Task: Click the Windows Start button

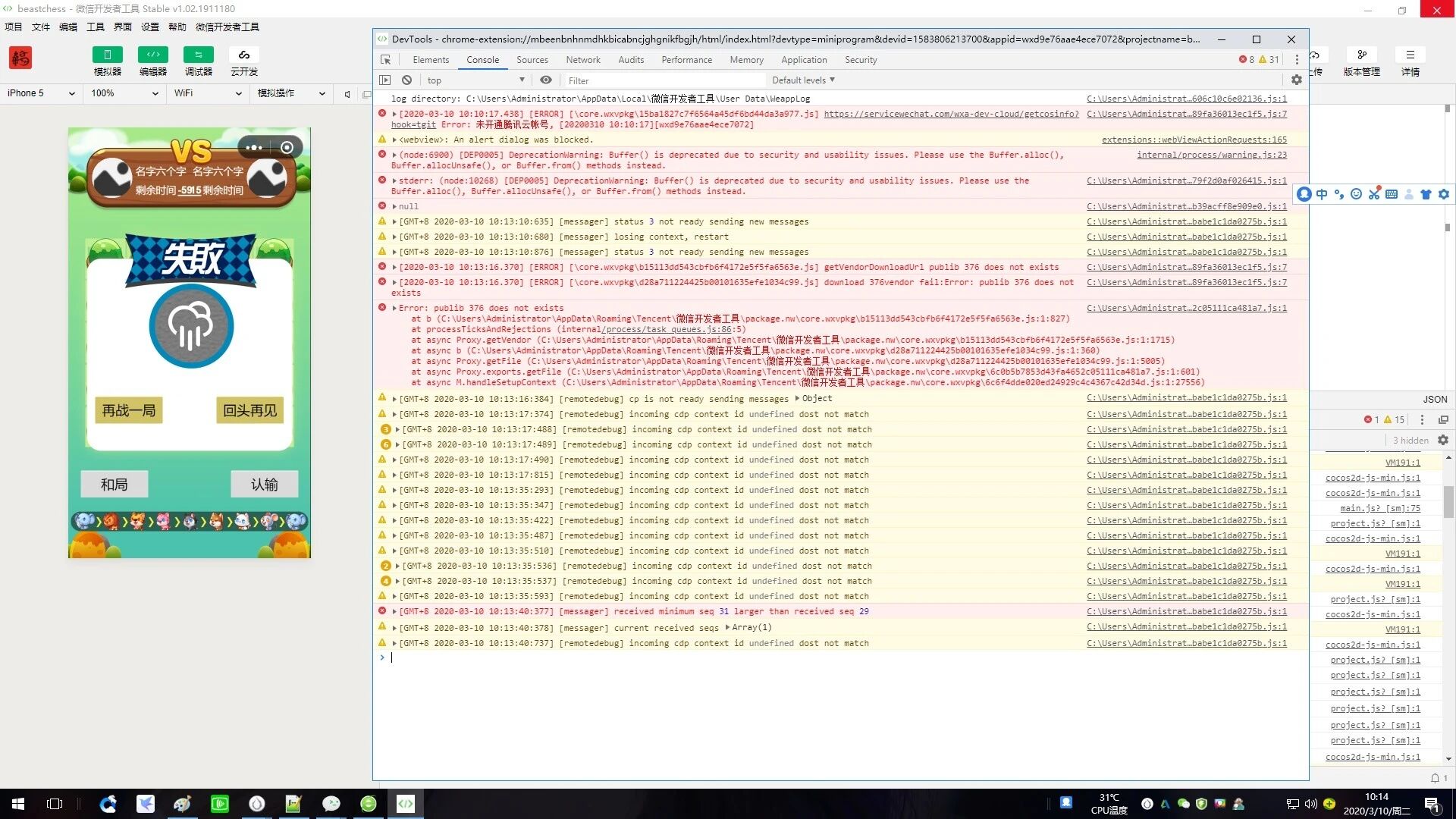Action: pyautogui.click(x=18, y=804)
